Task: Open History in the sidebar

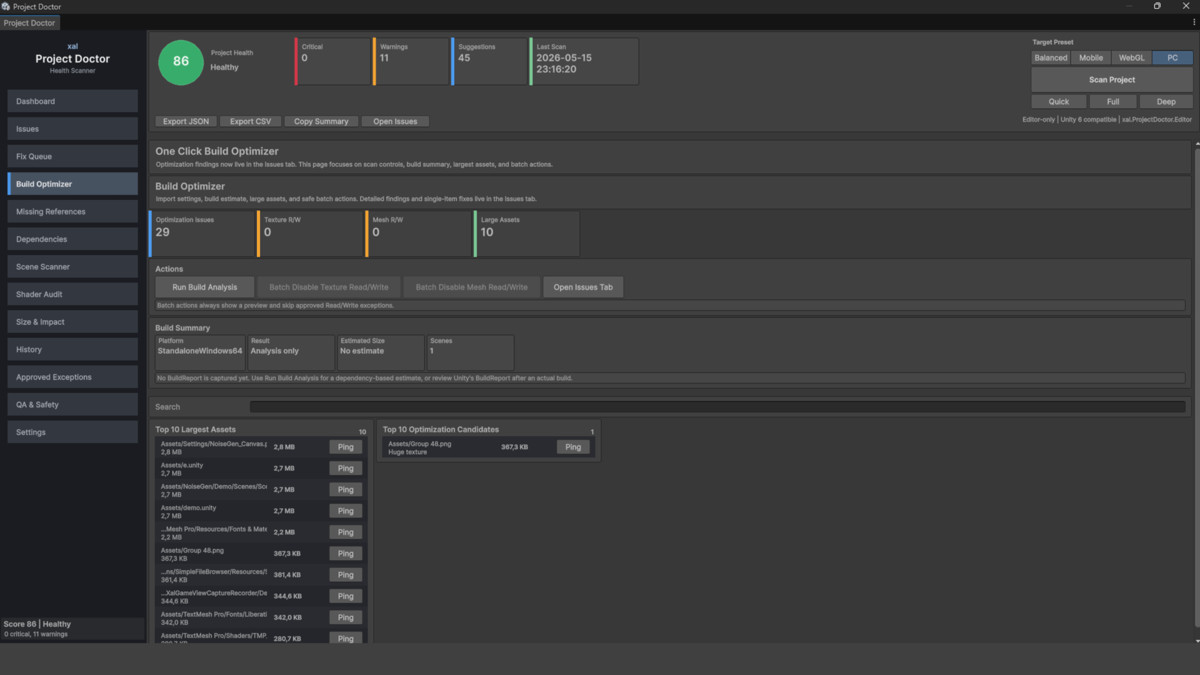Action: click(x=72, y=350)
